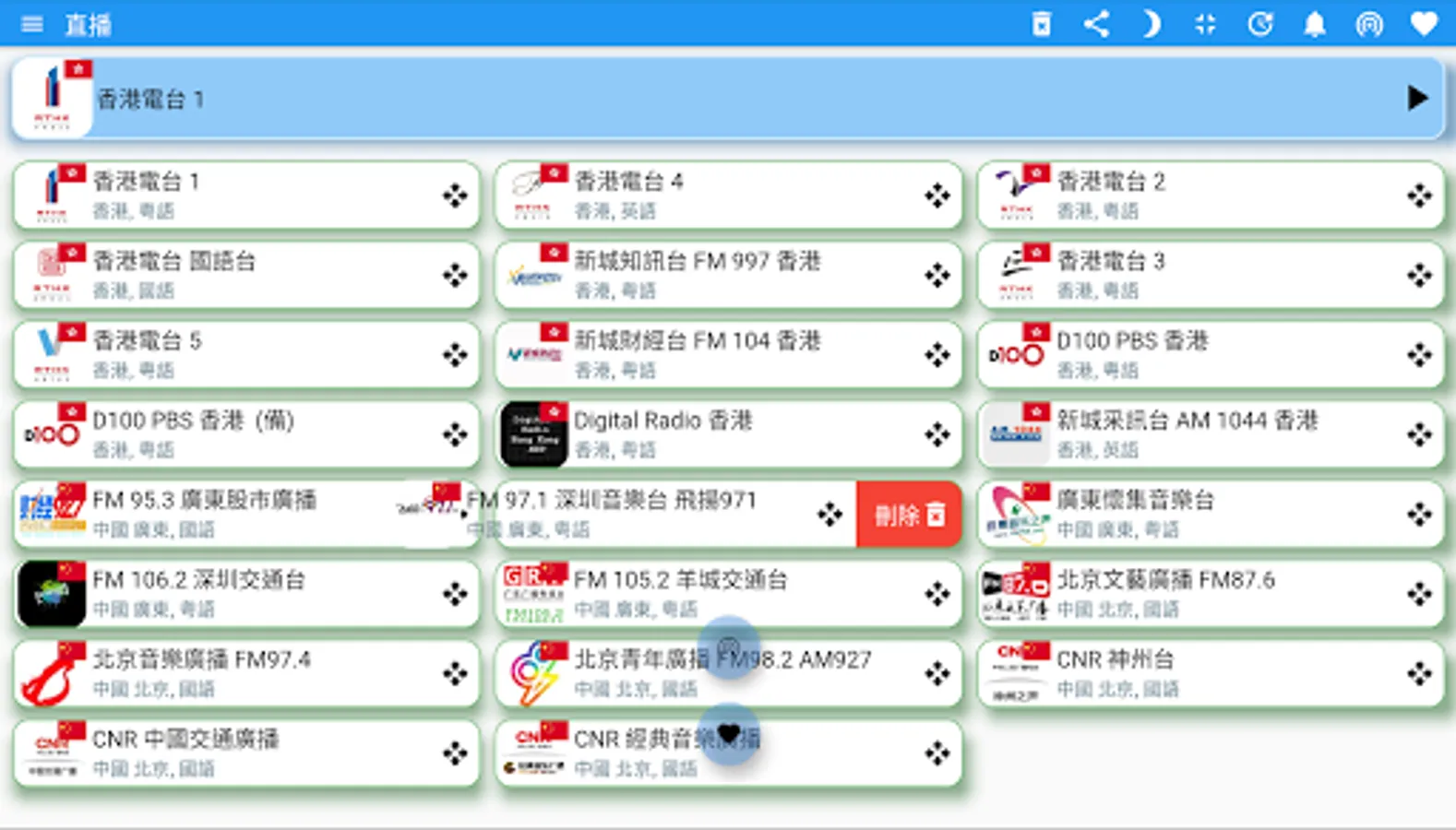Screen dimensions: 1456x830
Task: Open the hamburger menu
Action: pos(32,24)
